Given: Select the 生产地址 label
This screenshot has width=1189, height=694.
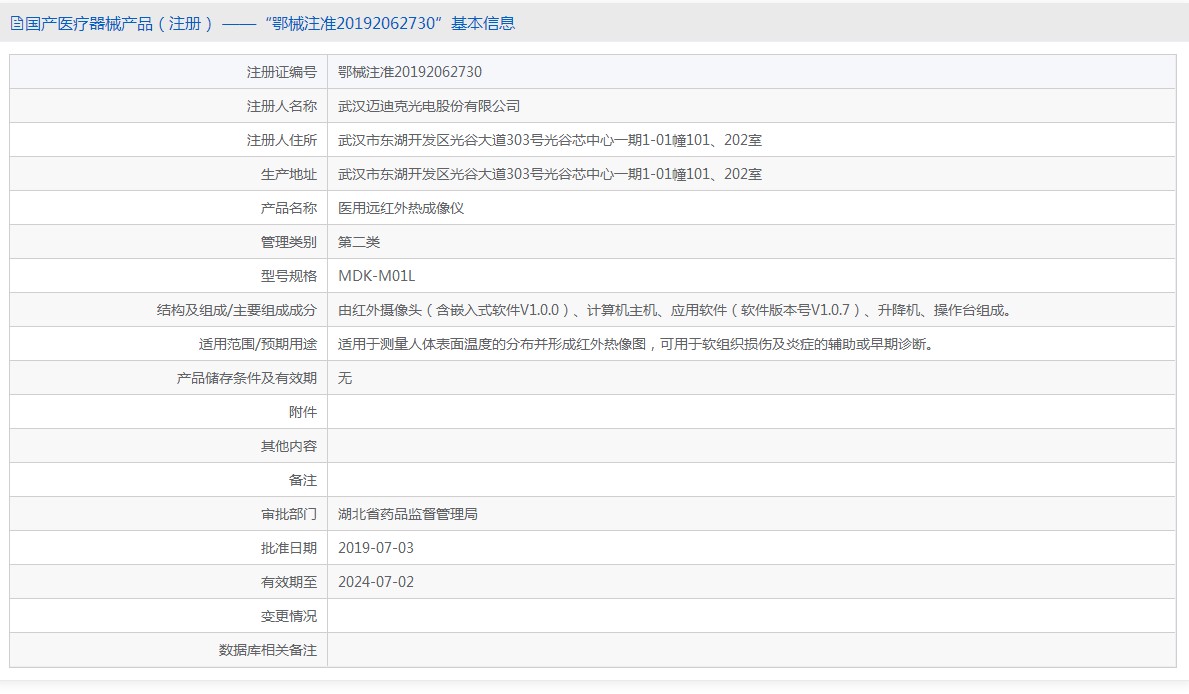Looking at the screenshot, I should [289, 174].
